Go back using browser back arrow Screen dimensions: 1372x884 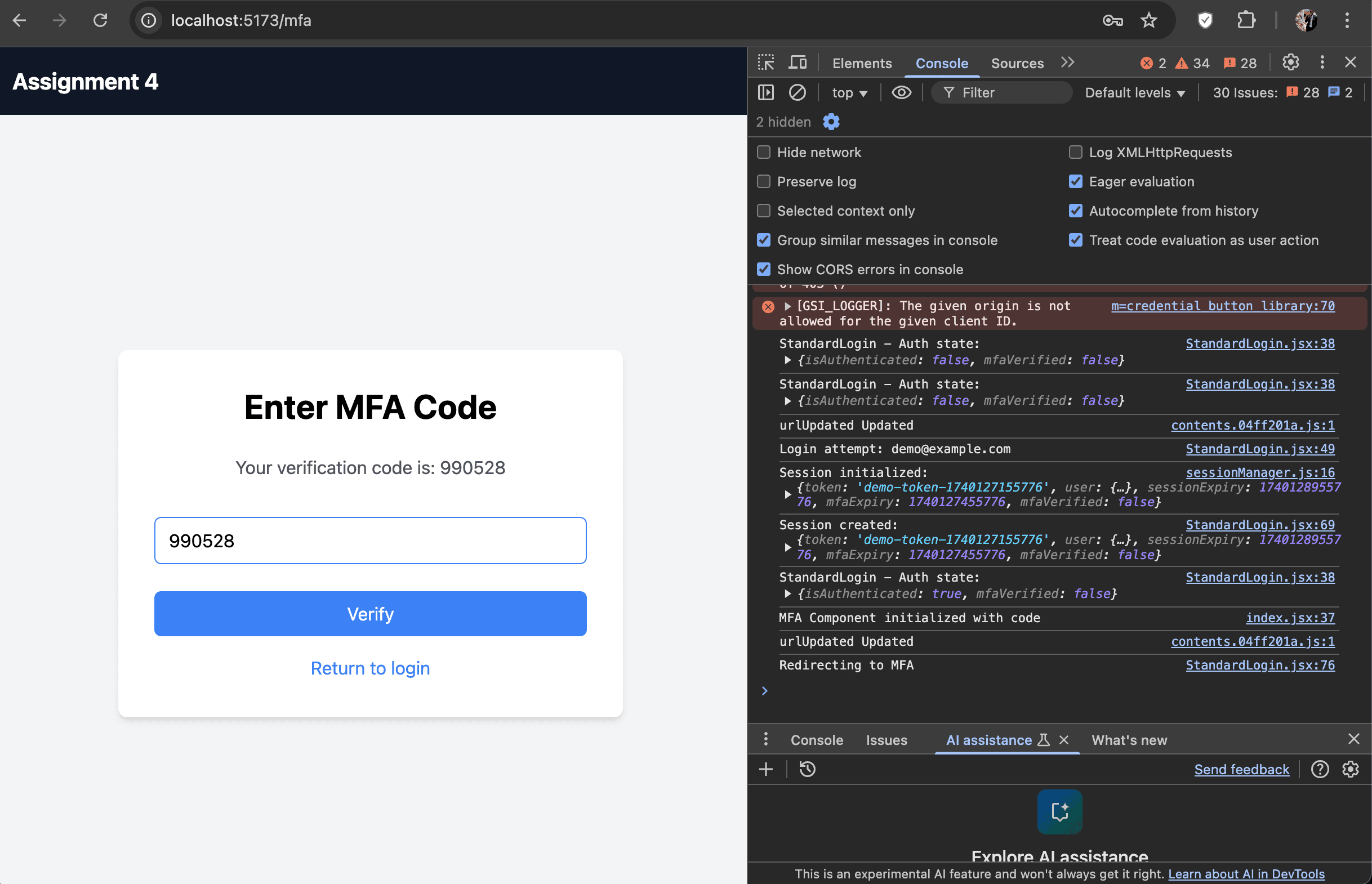tap(20, 21)
